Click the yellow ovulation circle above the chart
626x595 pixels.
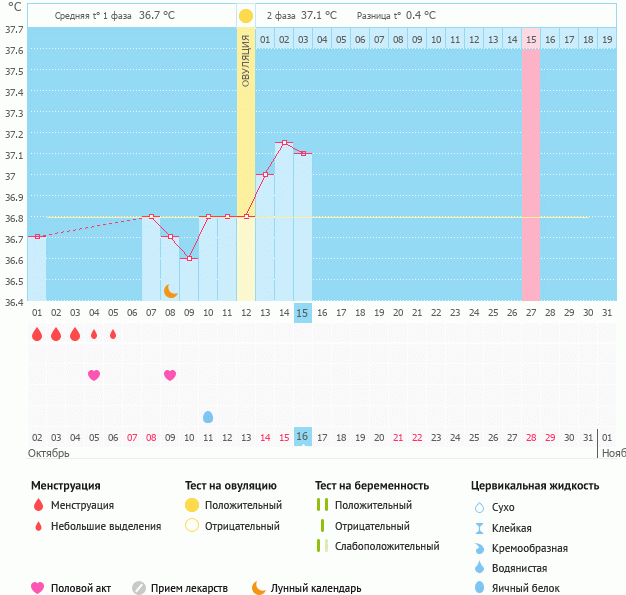tap(246, 16)
